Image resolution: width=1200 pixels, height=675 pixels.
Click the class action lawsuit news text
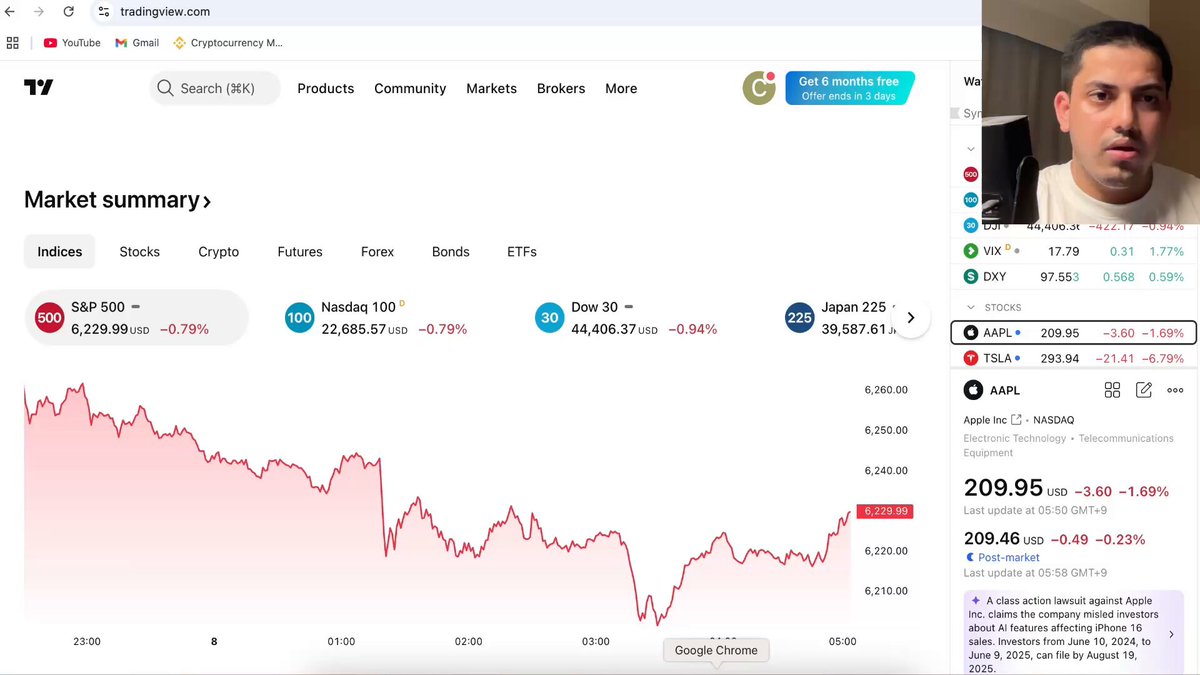[x=1064, y=634]
